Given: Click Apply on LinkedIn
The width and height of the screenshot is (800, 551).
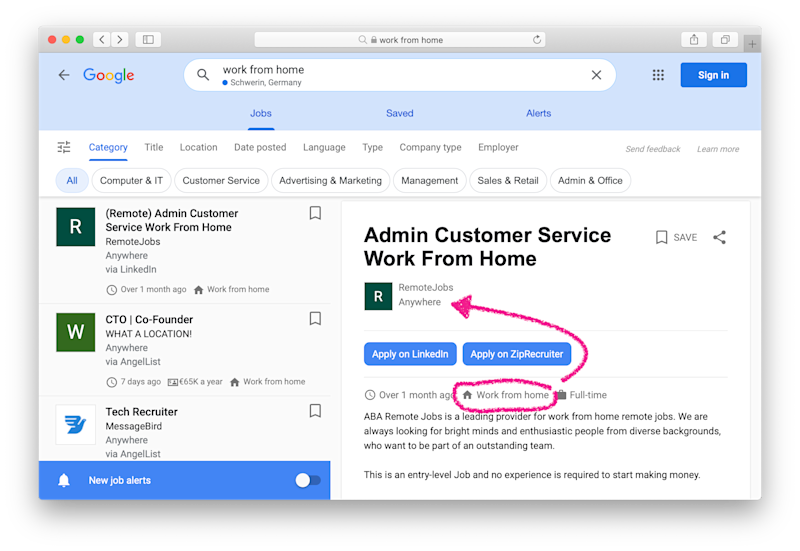Looking at the screenshot, I should [x=410, y=354].
